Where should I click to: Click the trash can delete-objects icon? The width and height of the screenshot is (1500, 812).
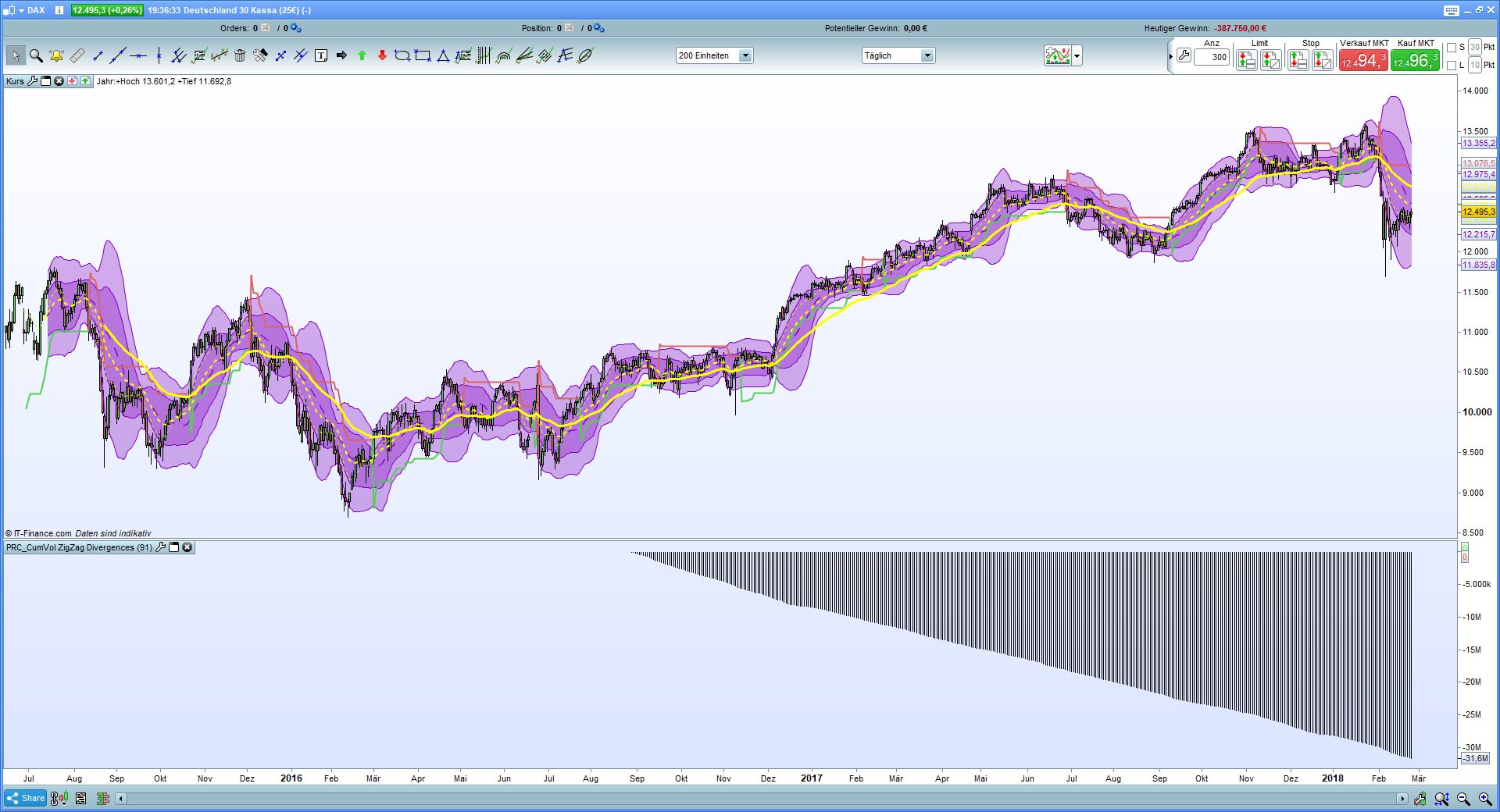[x=240, y=55]
